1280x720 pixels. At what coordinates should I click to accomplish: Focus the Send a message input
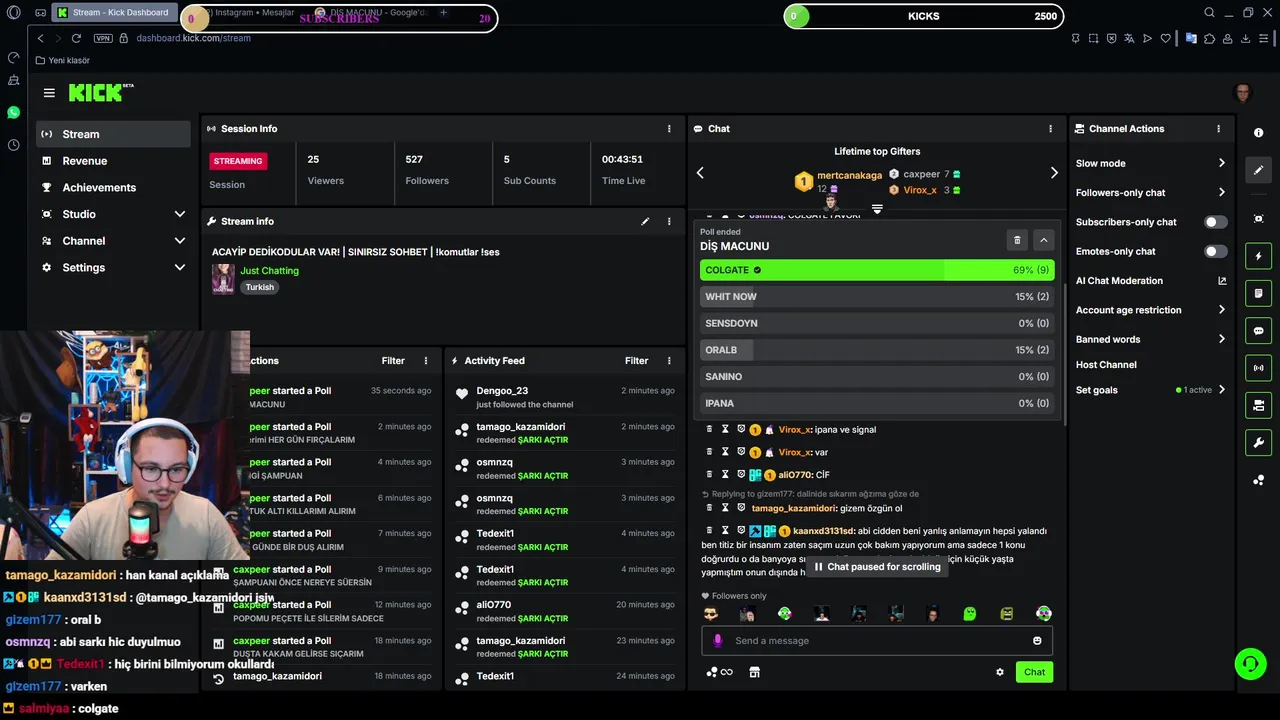(877, 641)
